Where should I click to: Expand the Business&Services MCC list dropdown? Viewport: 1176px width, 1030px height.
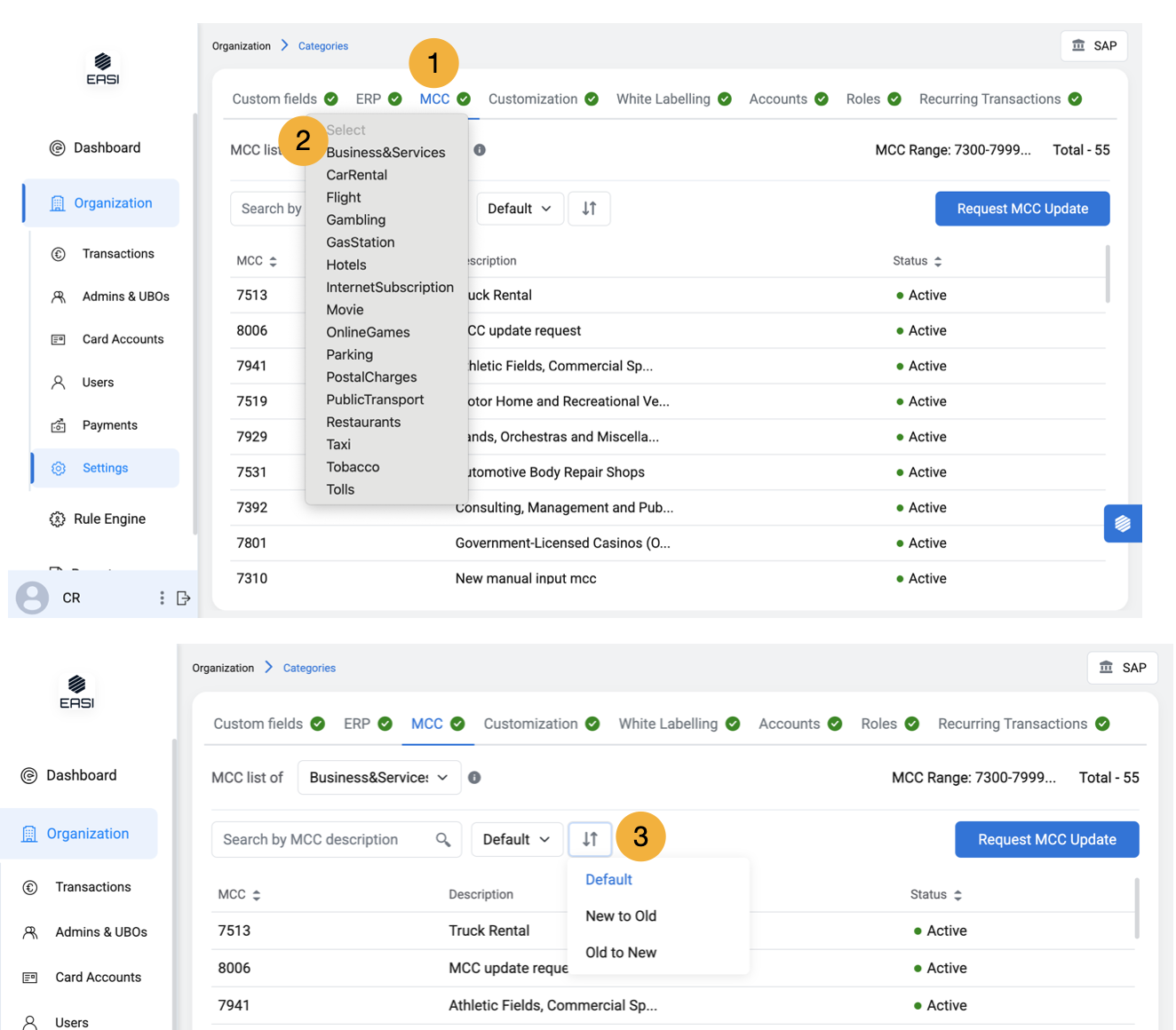pos(378,778)
